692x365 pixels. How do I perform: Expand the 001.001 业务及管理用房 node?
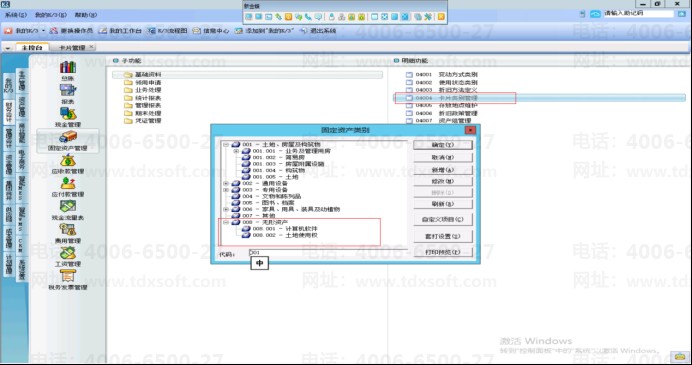click(236, 151)
